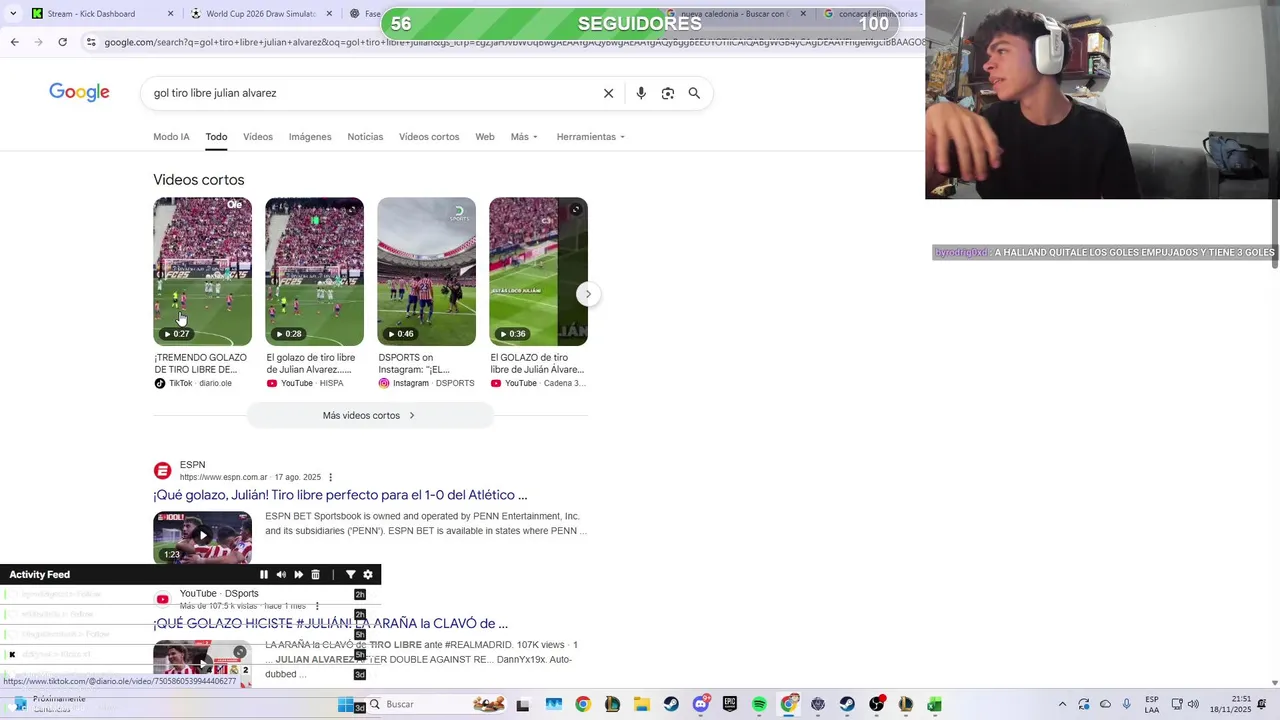Mute the Activity Feed alerts speaker icon
Screen dimensions: 1280x720
[x=281, y=575]
